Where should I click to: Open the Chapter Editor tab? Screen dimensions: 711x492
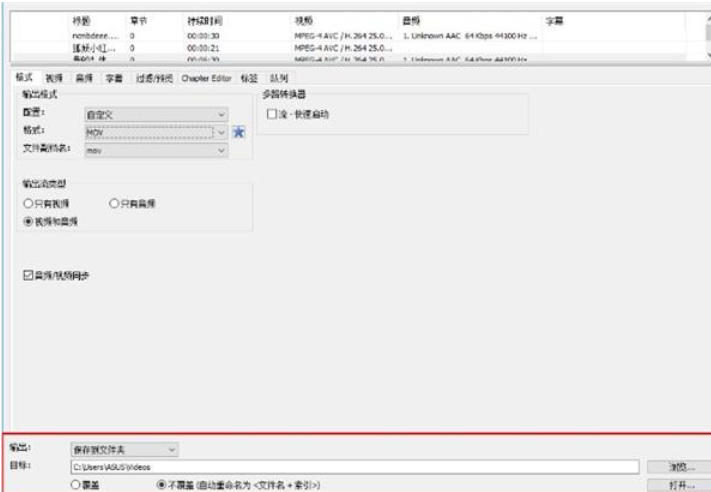(x=205, y=78)
